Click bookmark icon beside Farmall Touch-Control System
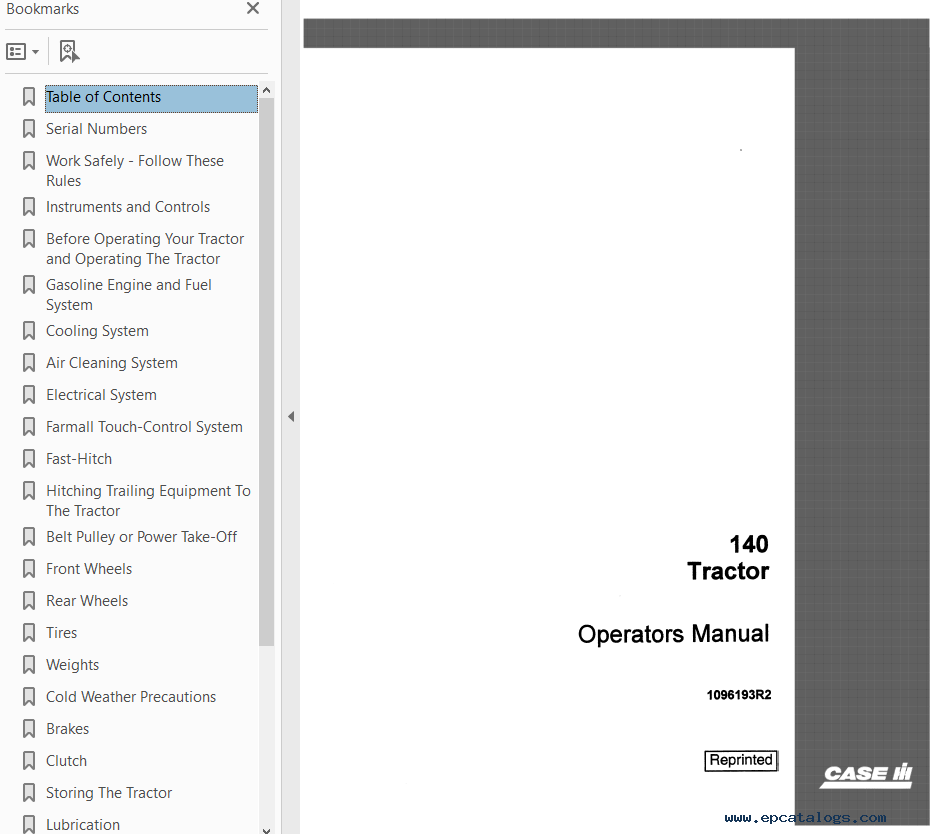 point(29,427)
